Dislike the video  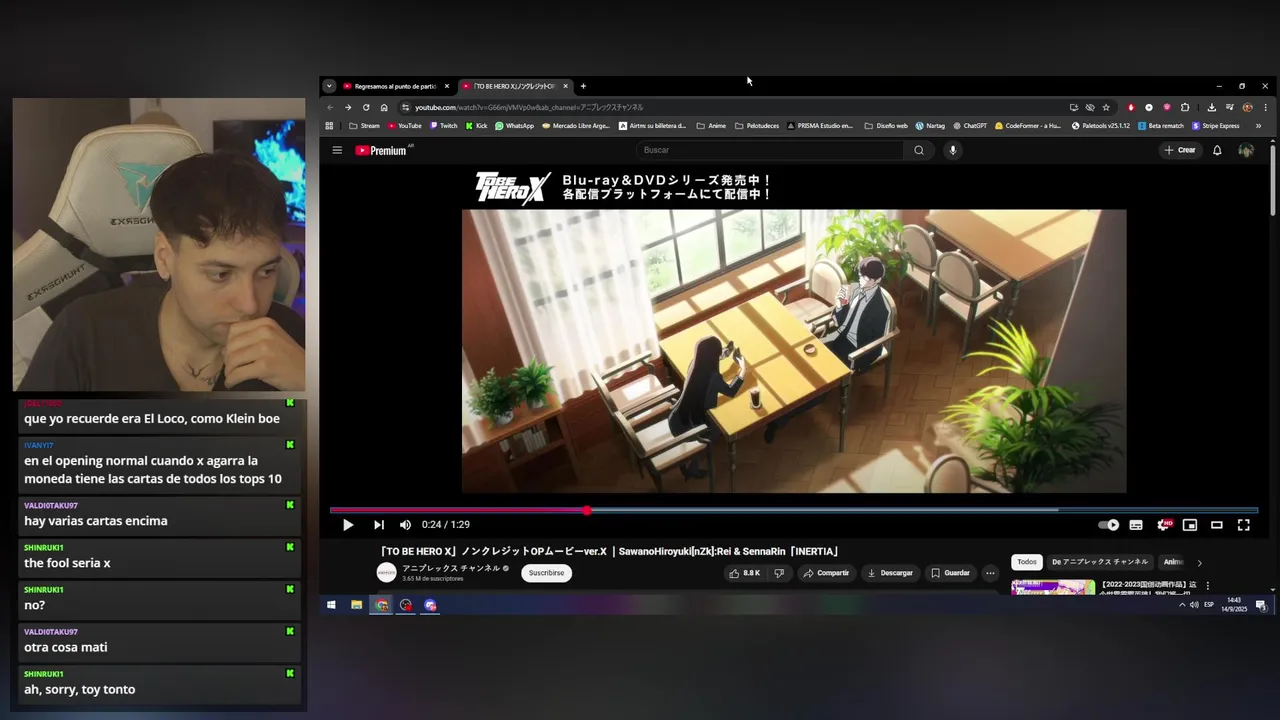(779, 573)
